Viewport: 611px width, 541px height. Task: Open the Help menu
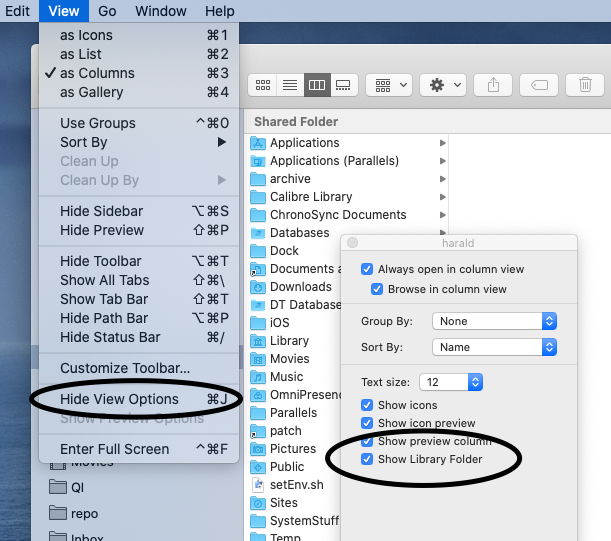point(220,11)
